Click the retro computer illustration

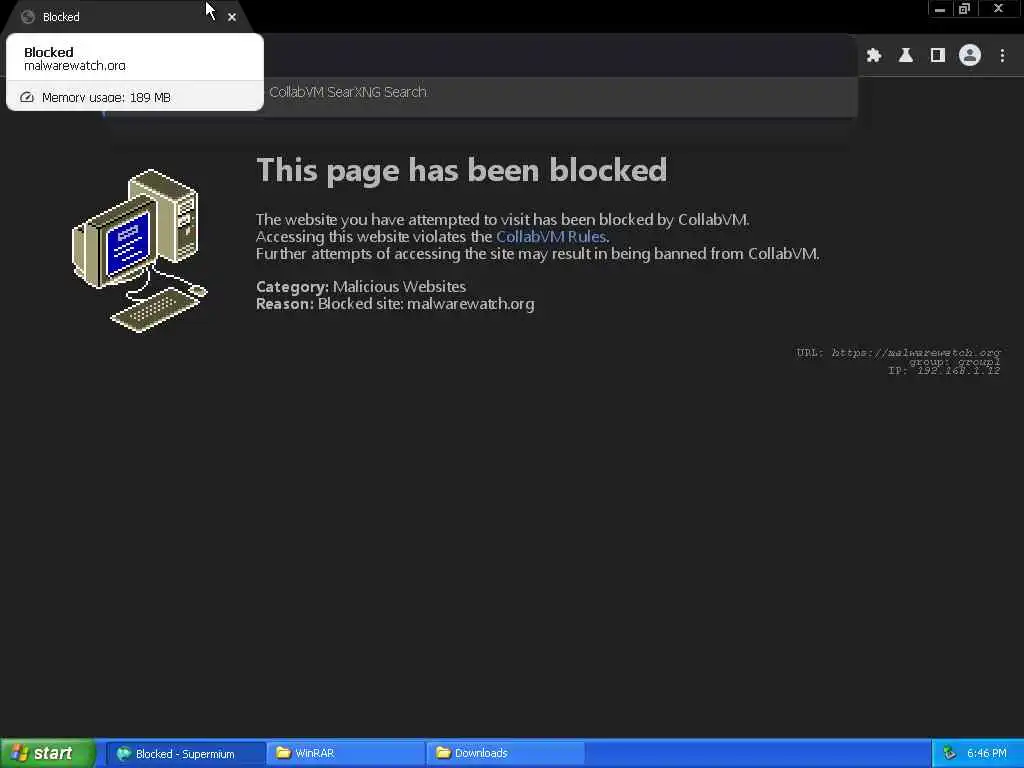[139, 251]
